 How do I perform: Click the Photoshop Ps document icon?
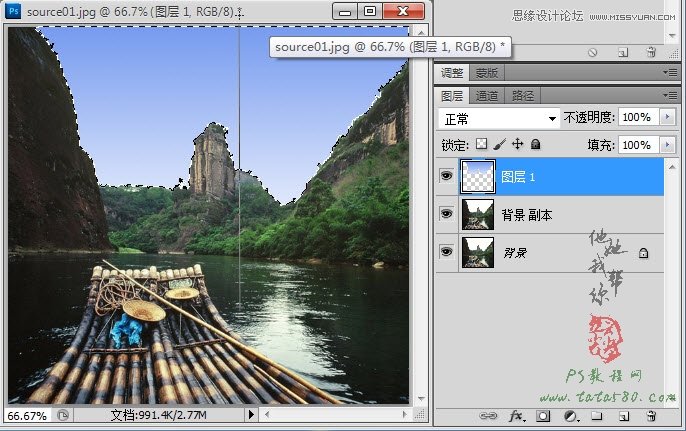click(13, 11)
